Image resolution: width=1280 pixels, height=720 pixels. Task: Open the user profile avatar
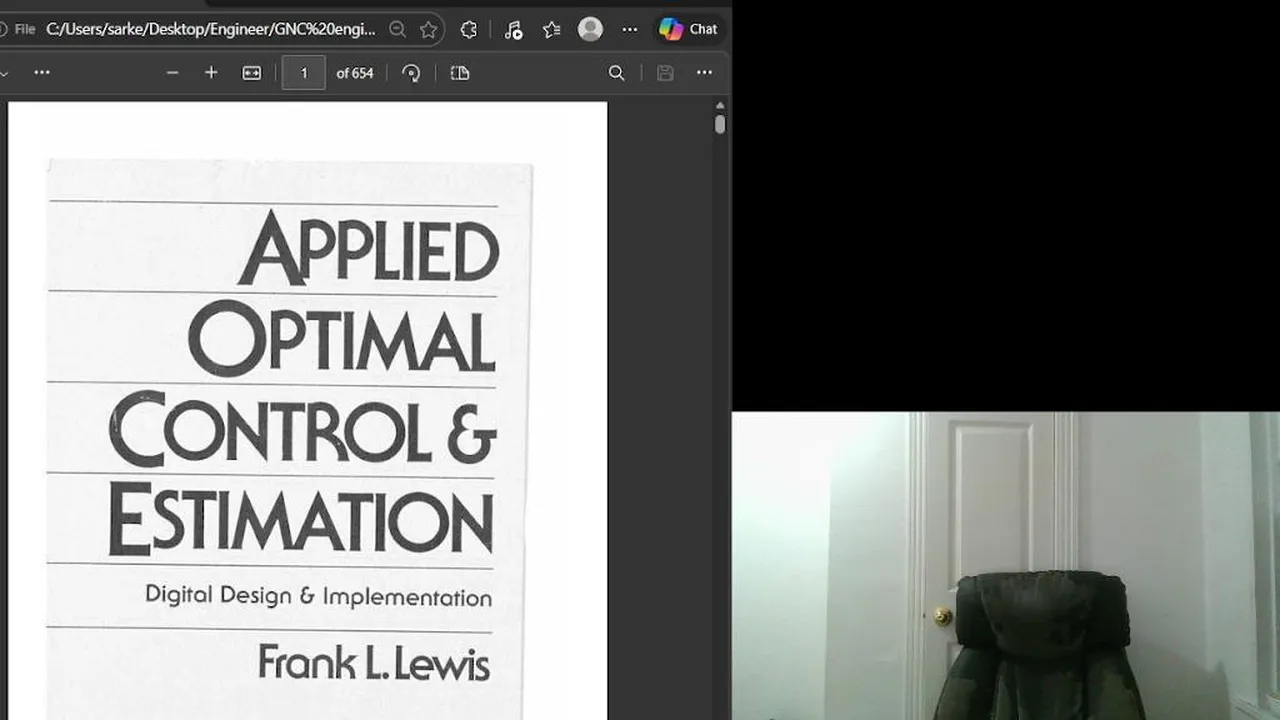pos(590,29)
